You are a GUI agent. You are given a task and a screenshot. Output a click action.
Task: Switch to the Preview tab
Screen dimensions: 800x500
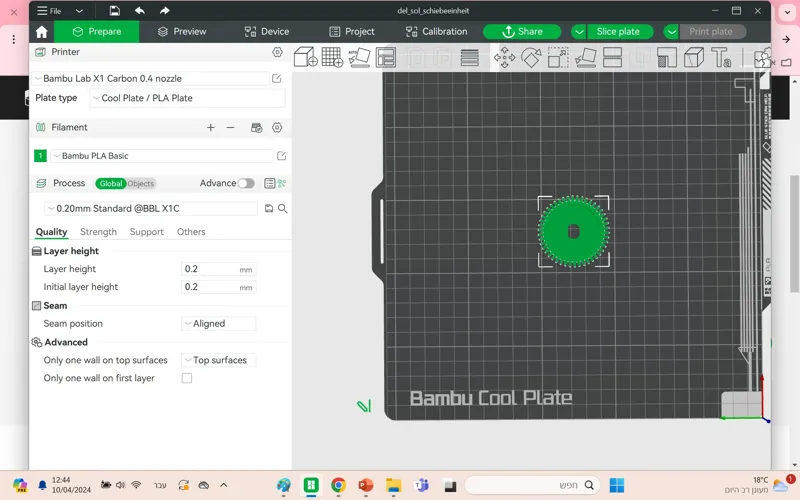[182, 32]
